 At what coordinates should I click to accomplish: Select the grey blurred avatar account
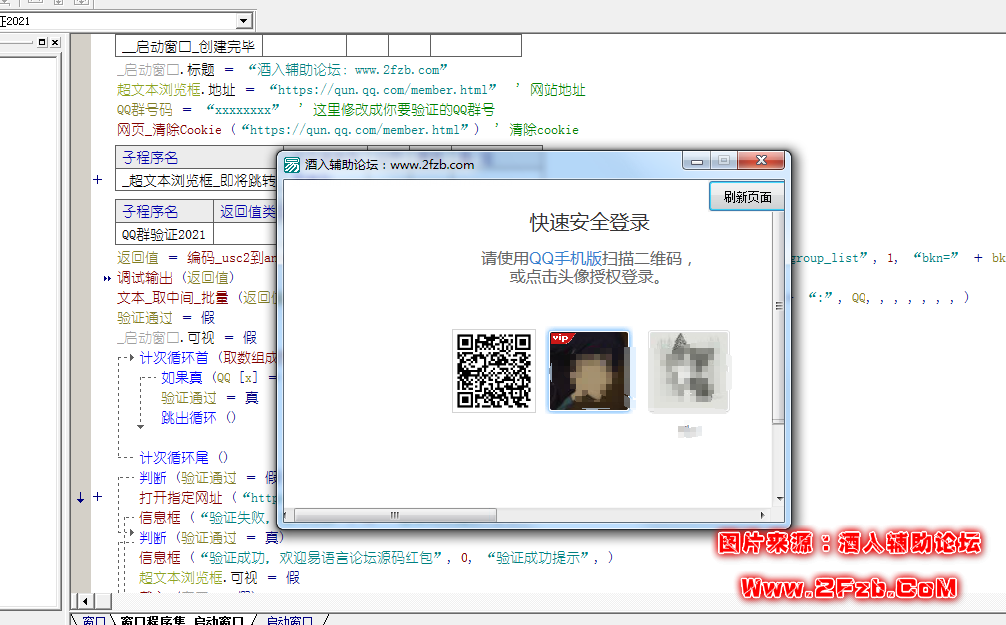688,371
